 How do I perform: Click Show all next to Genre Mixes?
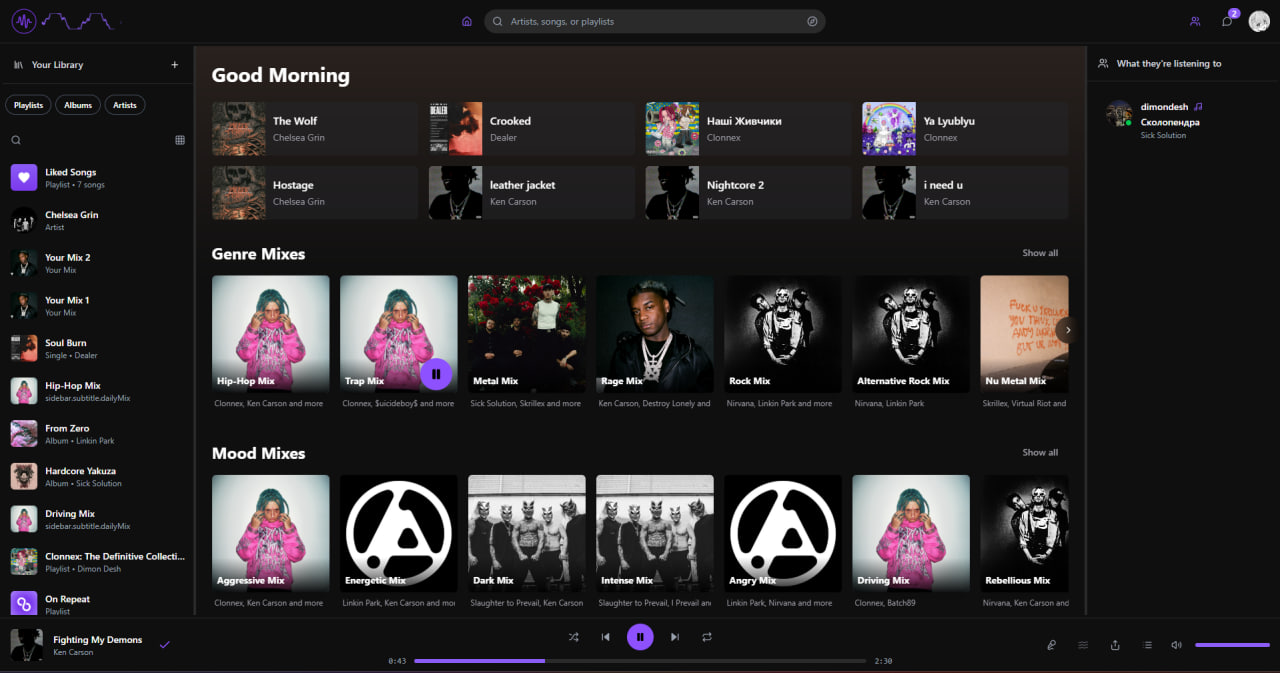click(1040, 253)
